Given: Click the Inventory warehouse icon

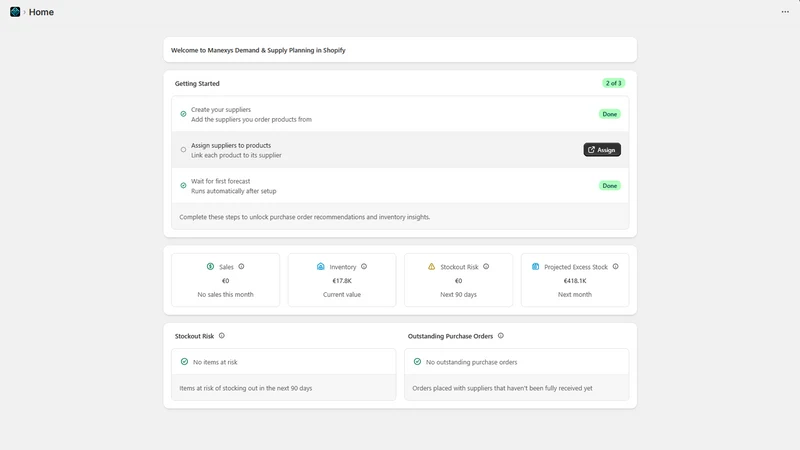Looking at the screenshot, I should pos(320,266).
